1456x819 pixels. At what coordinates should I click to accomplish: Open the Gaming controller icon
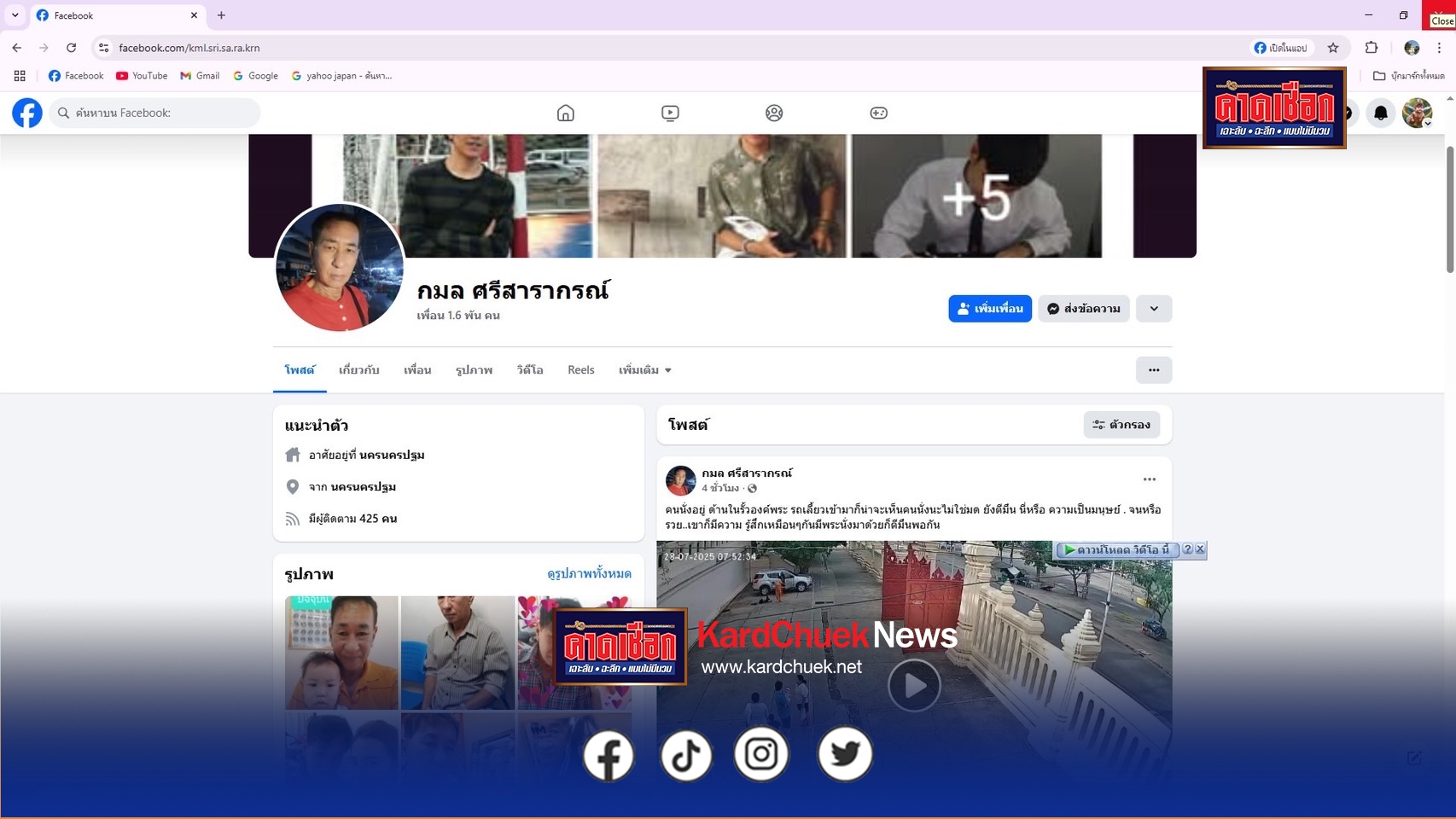pos(878,113)
